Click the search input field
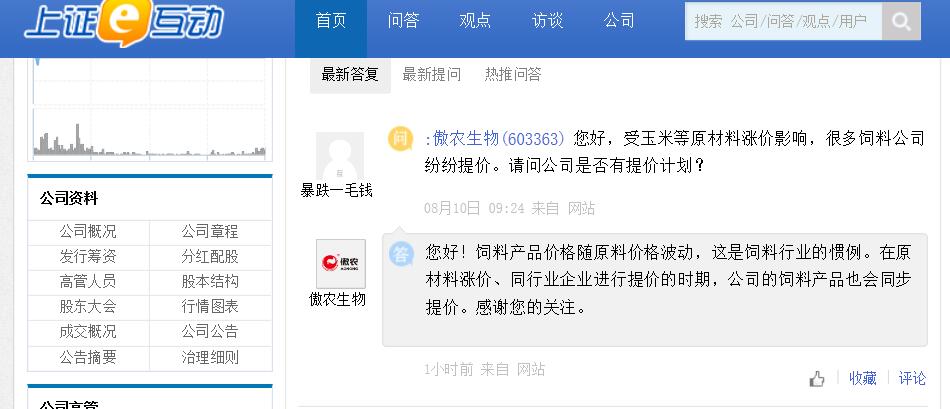The width and height of the screenshot is (950, 409). pyautogui.click(x=783, y=21)
